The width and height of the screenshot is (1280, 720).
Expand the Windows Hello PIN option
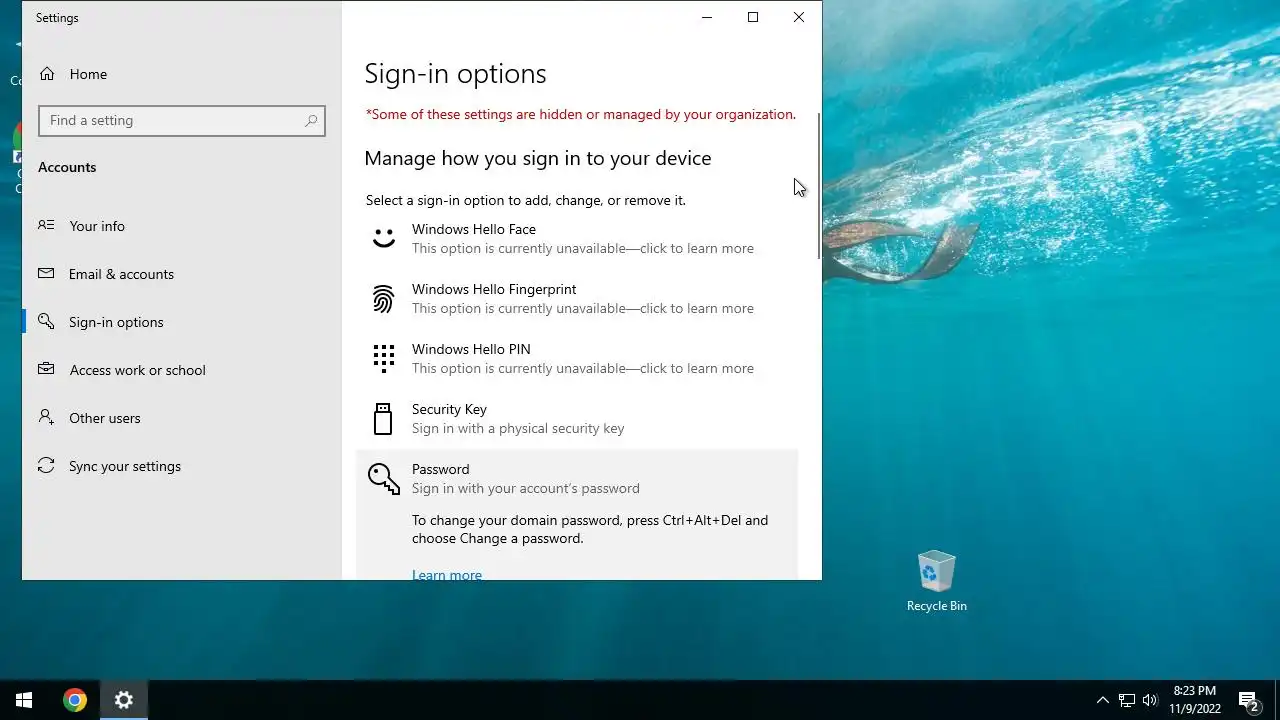[x=577, y=358]
